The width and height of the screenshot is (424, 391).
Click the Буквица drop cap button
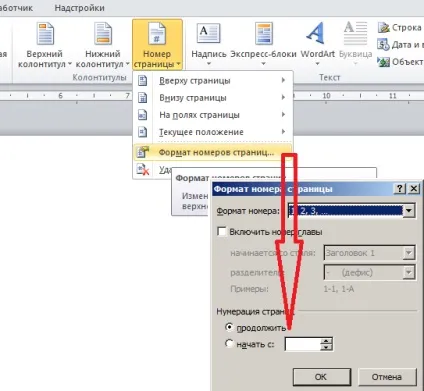pyautogui.click(x=355, y=45)
